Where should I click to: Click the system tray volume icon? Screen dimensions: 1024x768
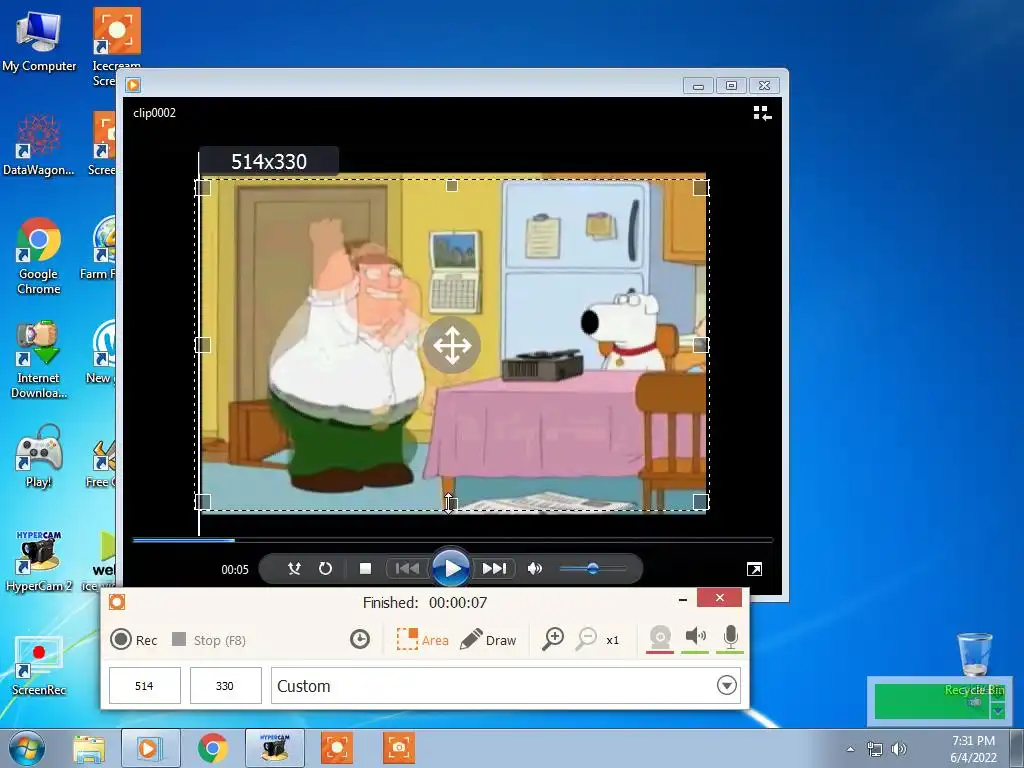(x=899, y=749)
